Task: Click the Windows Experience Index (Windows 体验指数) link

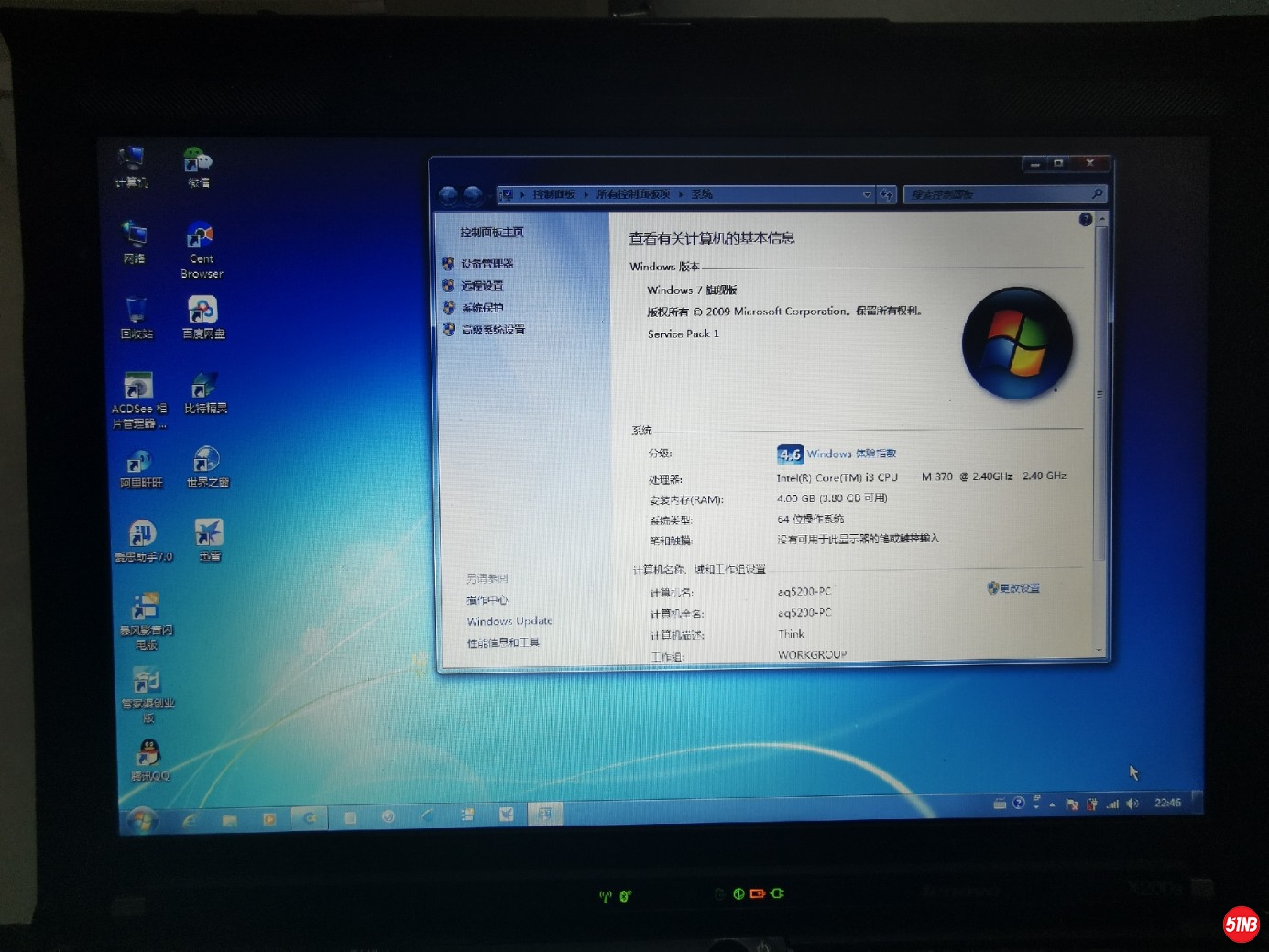Action: coord(851,454)
